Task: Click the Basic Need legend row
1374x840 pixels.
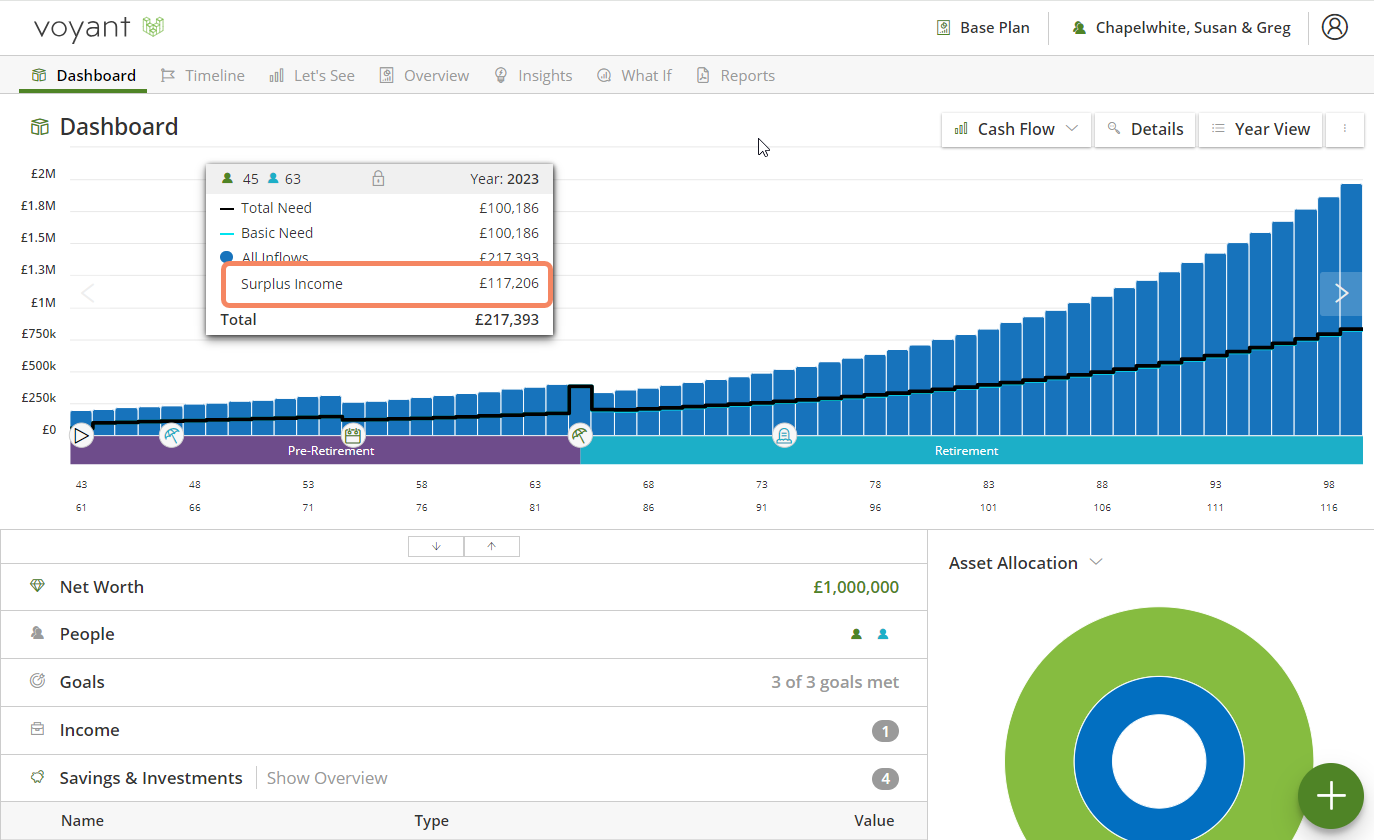Action: [x=379, y=233]
